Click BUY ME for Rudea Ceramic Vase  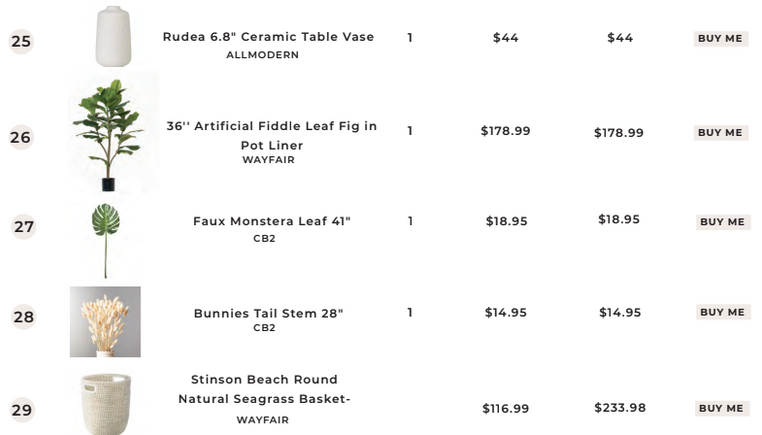click(x=720, y=38)
